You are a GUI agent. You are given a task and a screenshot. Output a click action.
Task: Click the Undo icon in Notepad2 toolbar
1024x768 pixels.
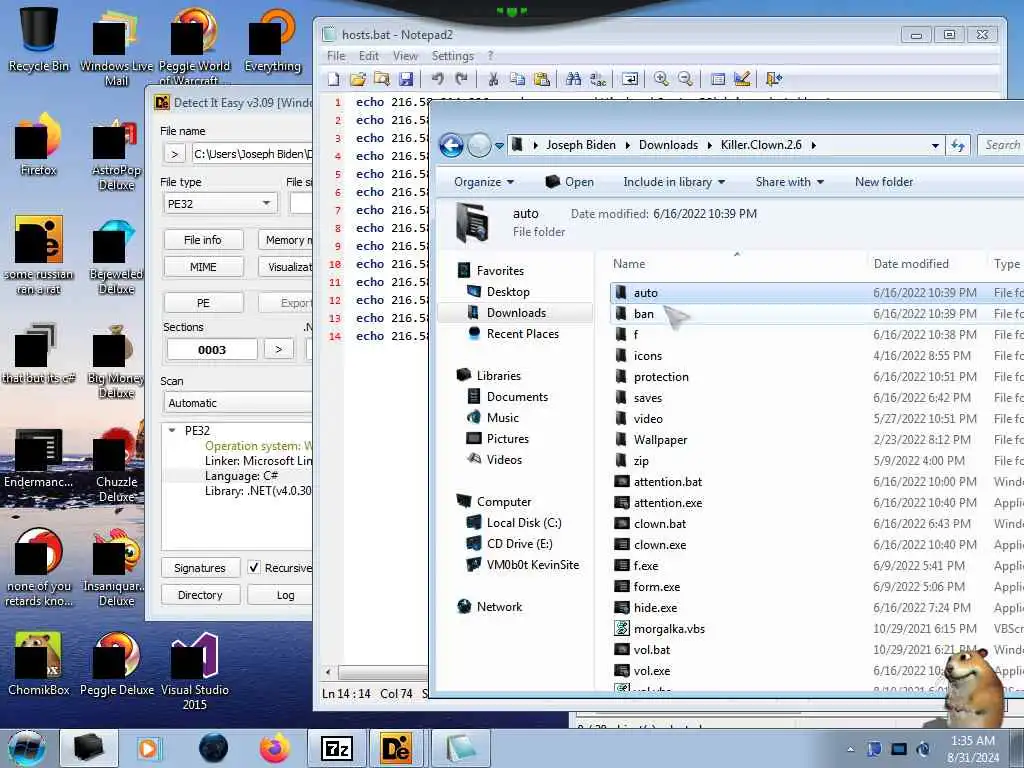[x=437, y=79]
